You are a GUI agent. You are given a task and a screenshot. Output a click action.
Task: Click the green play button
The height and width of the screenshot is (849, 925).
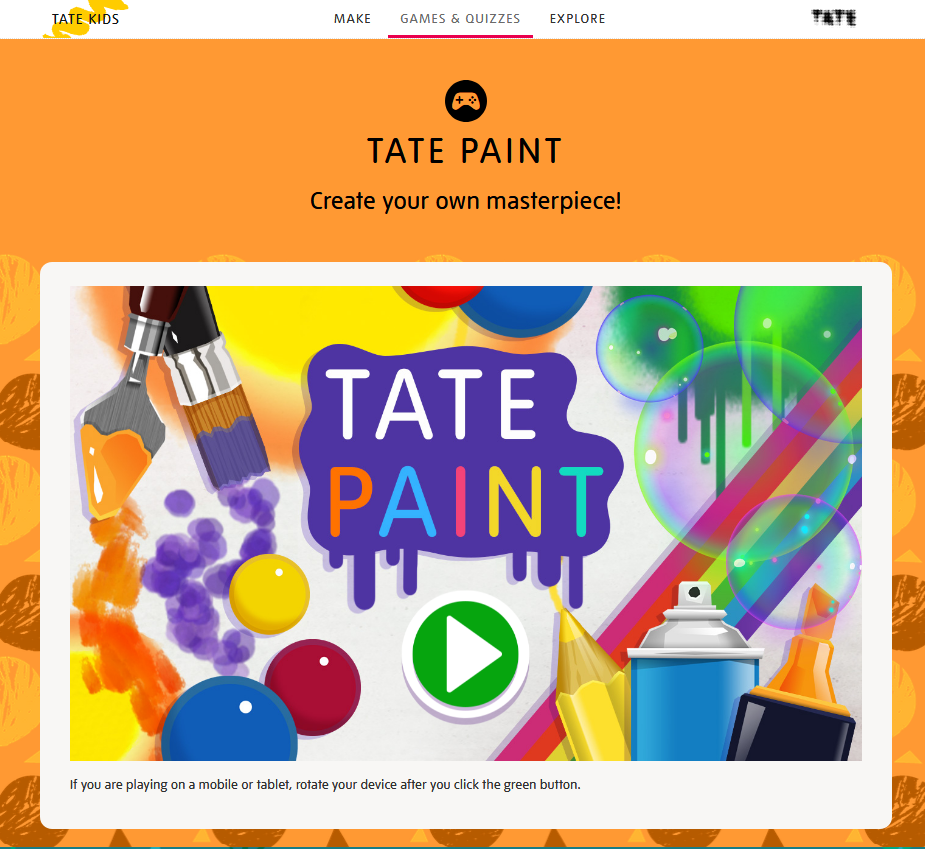pyautogui.click(x=465, y=654)
